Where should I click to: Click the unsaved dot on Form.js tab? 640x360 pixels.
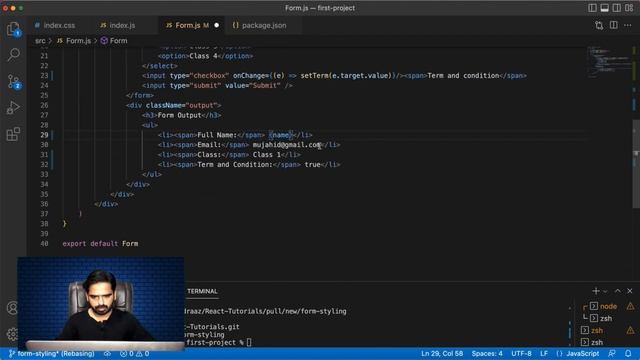coord(217,25)
